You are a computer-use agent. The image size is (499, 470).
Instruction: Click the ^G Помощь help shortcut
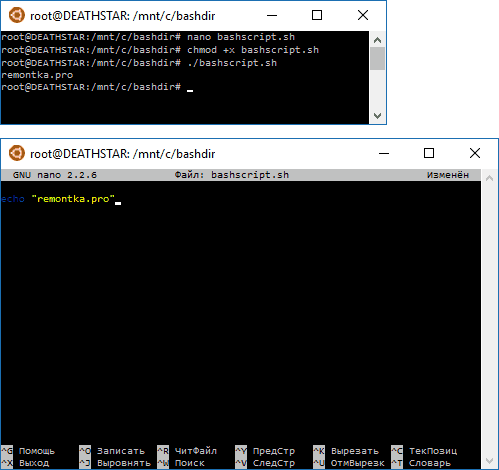click(x=28, y=451)
